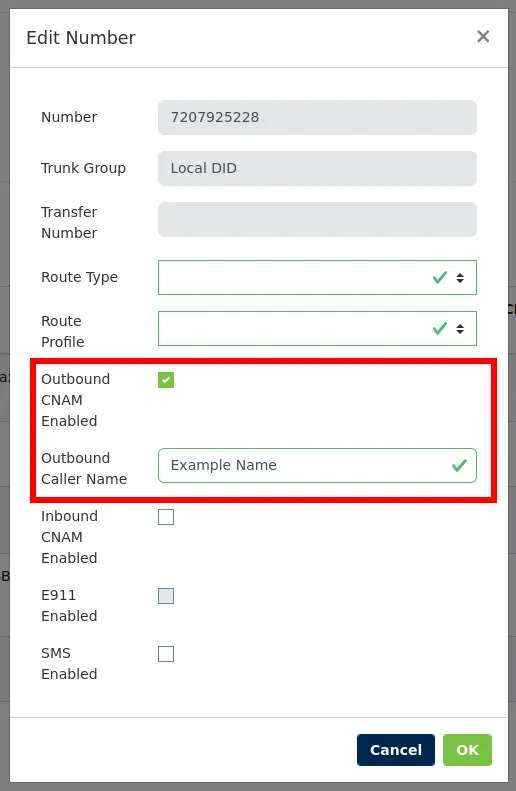The image size is (516, 791).
Task: Click the SMS Enabled label text
Action: click(69, 663)
